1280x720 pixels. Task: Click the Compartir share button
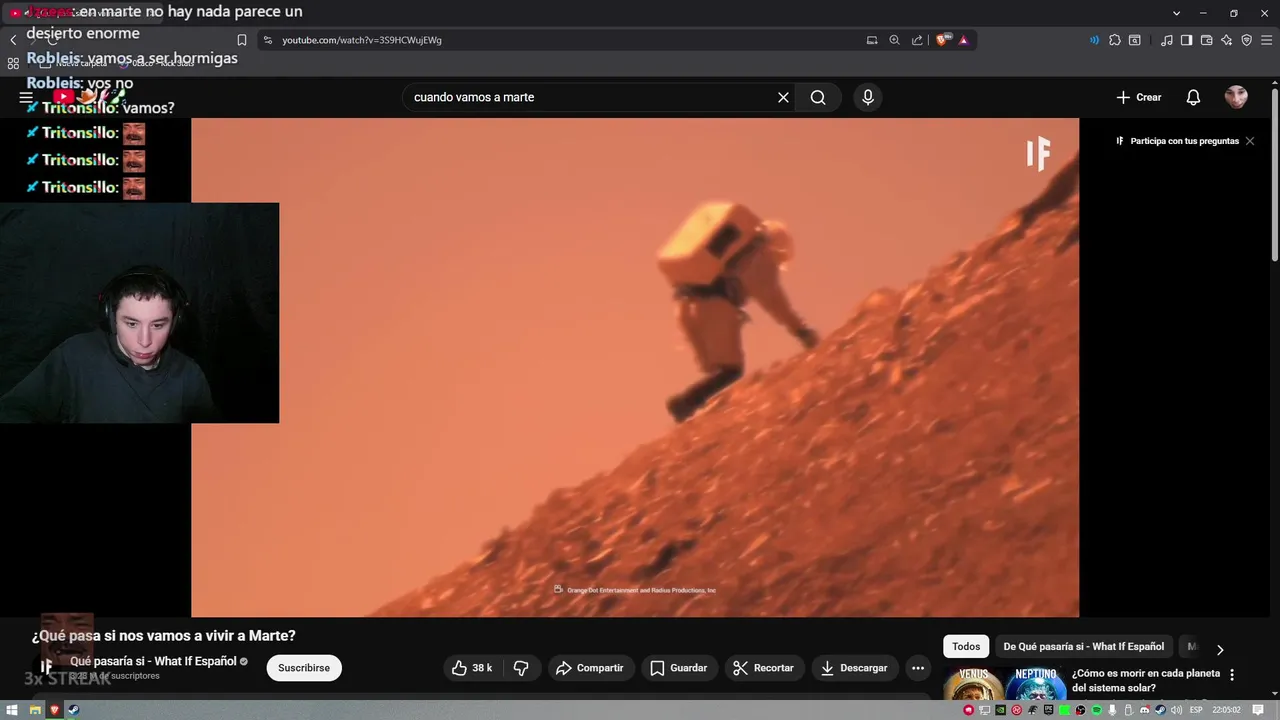point(590,668)
